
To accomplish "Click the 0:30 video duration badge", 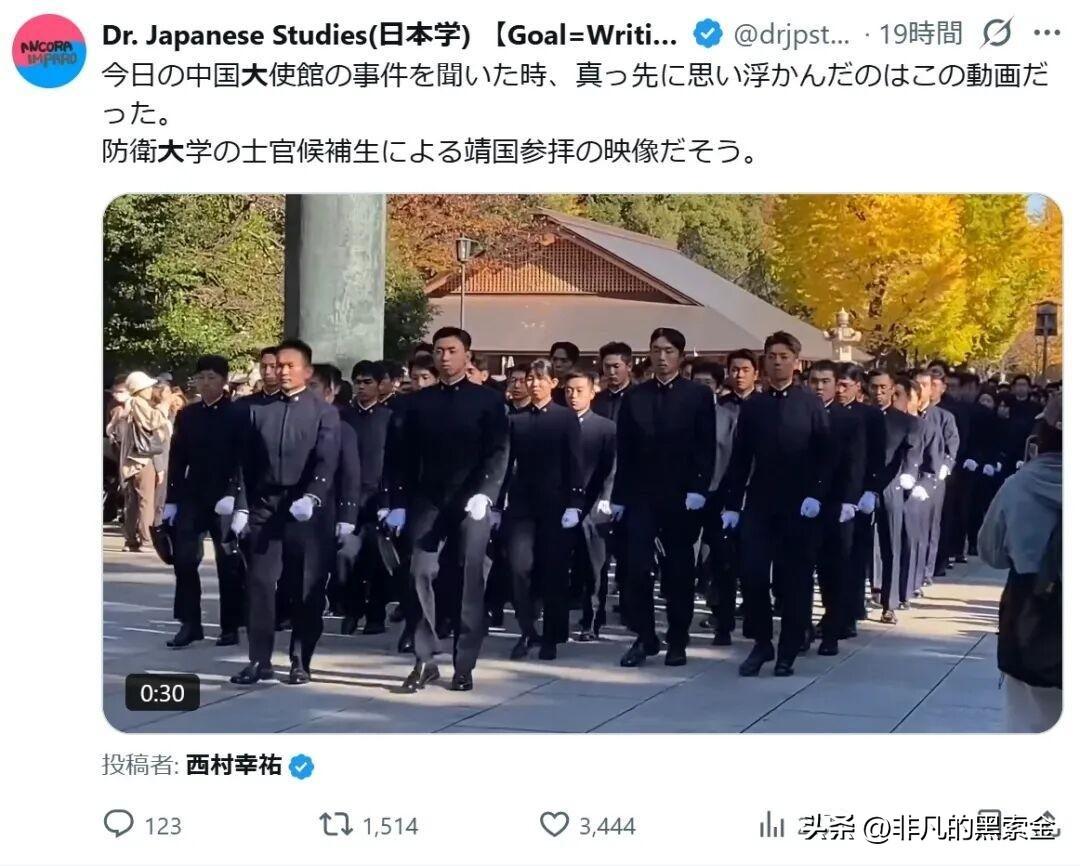I will click(x=163, y=692).
